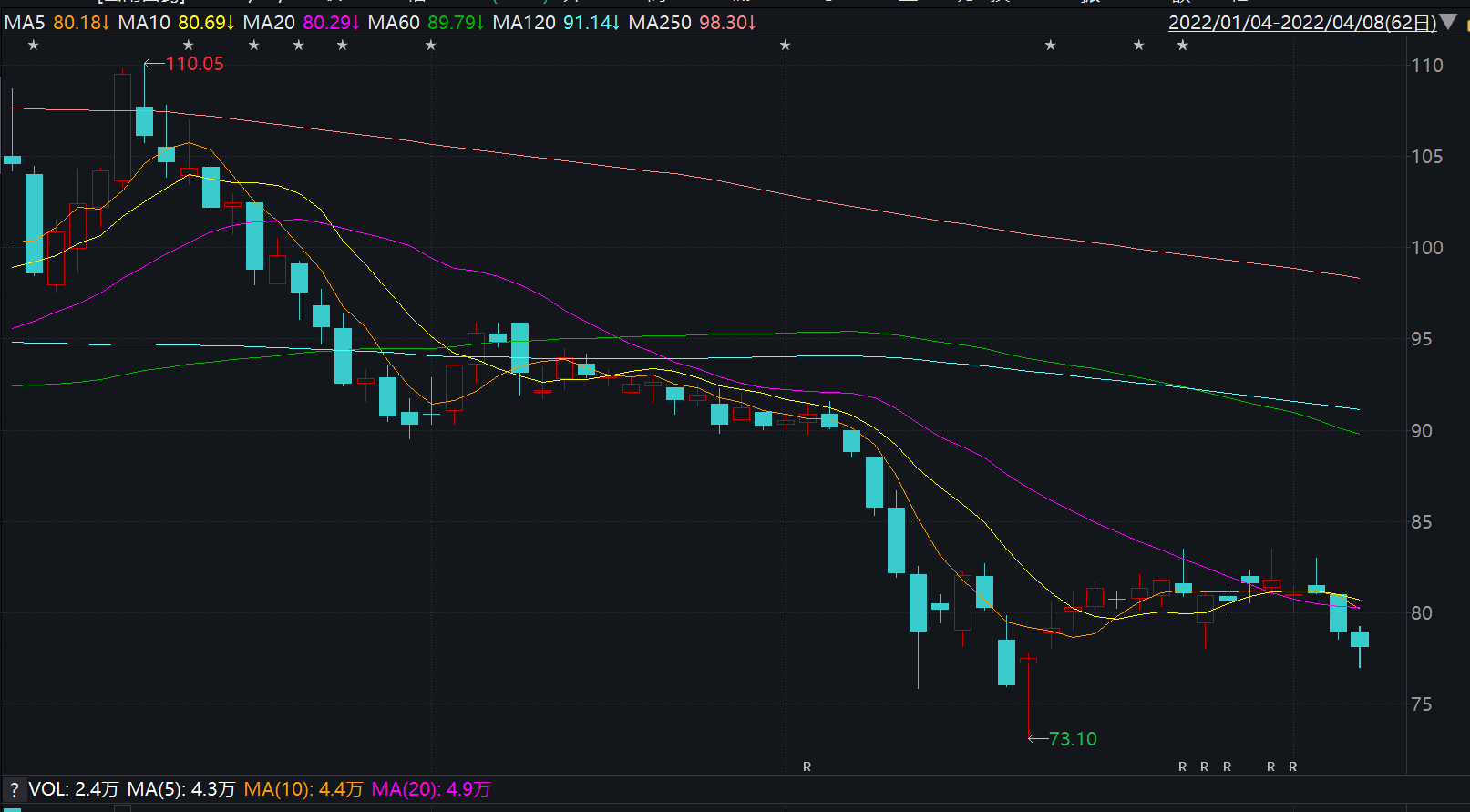The image size is (1470, 812).
Task: Click the VOL: 2.4万 volume label
Action: [74, 789]
